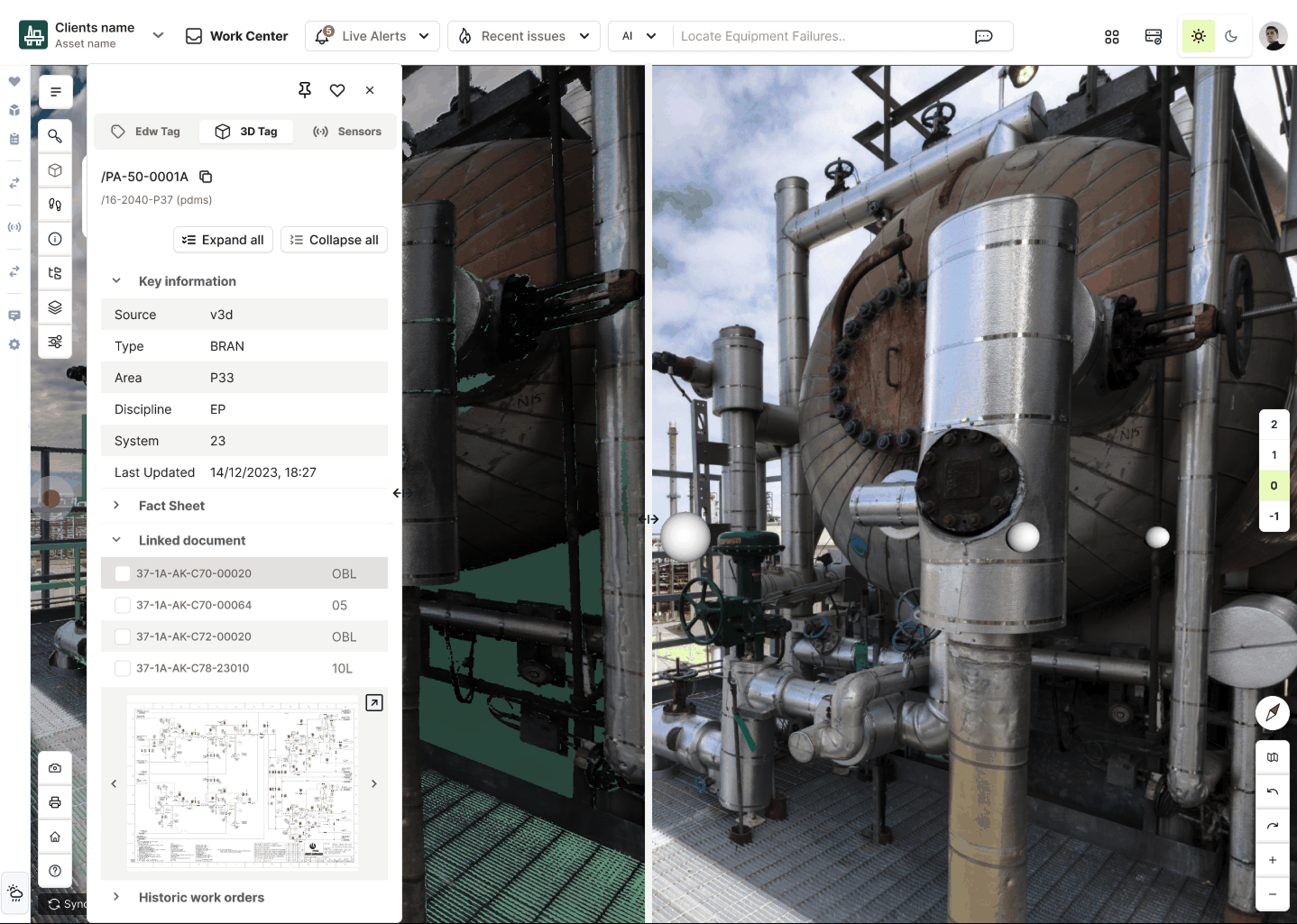Open linked document preview in fullscreen
Image resolution: width=1297 pixels, height=924 pixels.
point(374,703)
